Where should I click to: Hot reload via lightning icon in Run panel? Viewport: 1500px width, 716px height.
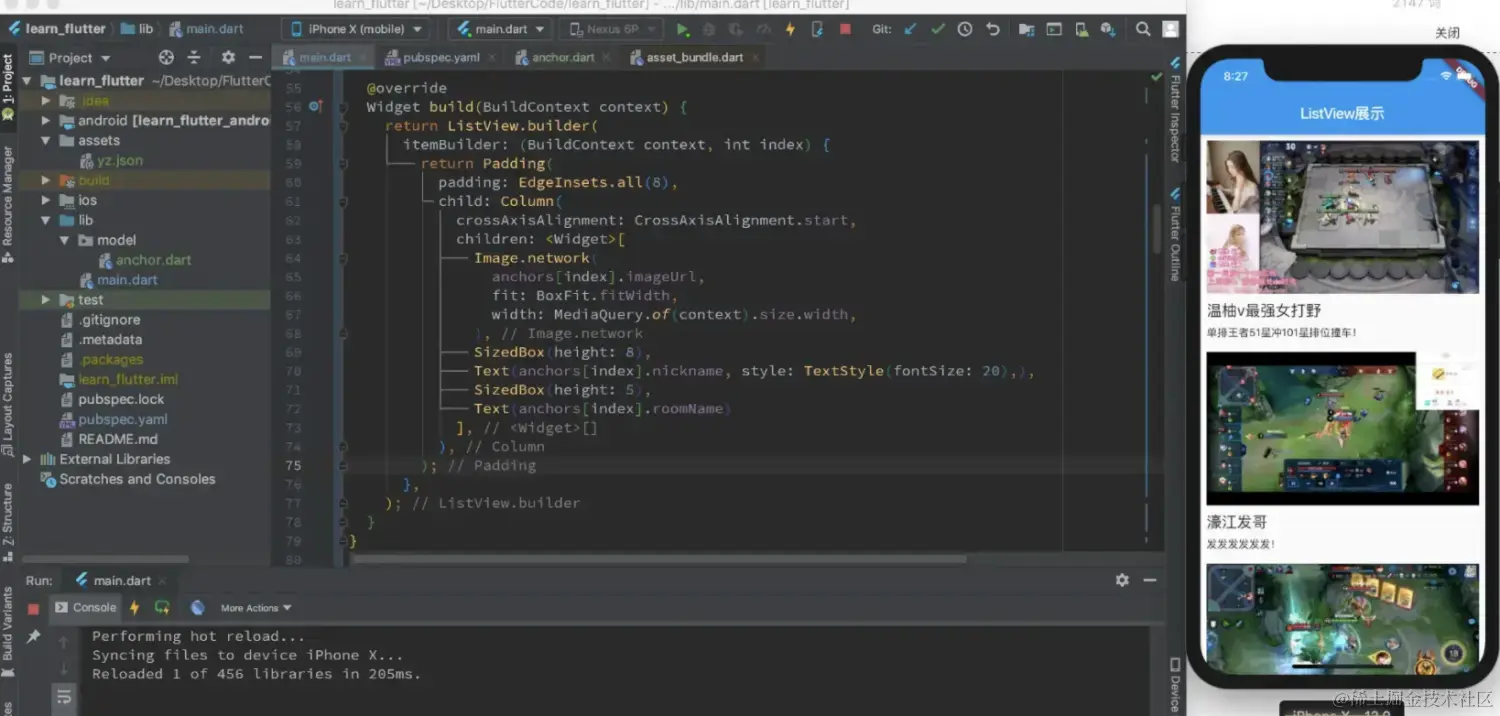pyautogui.click(x=135, y=608)
